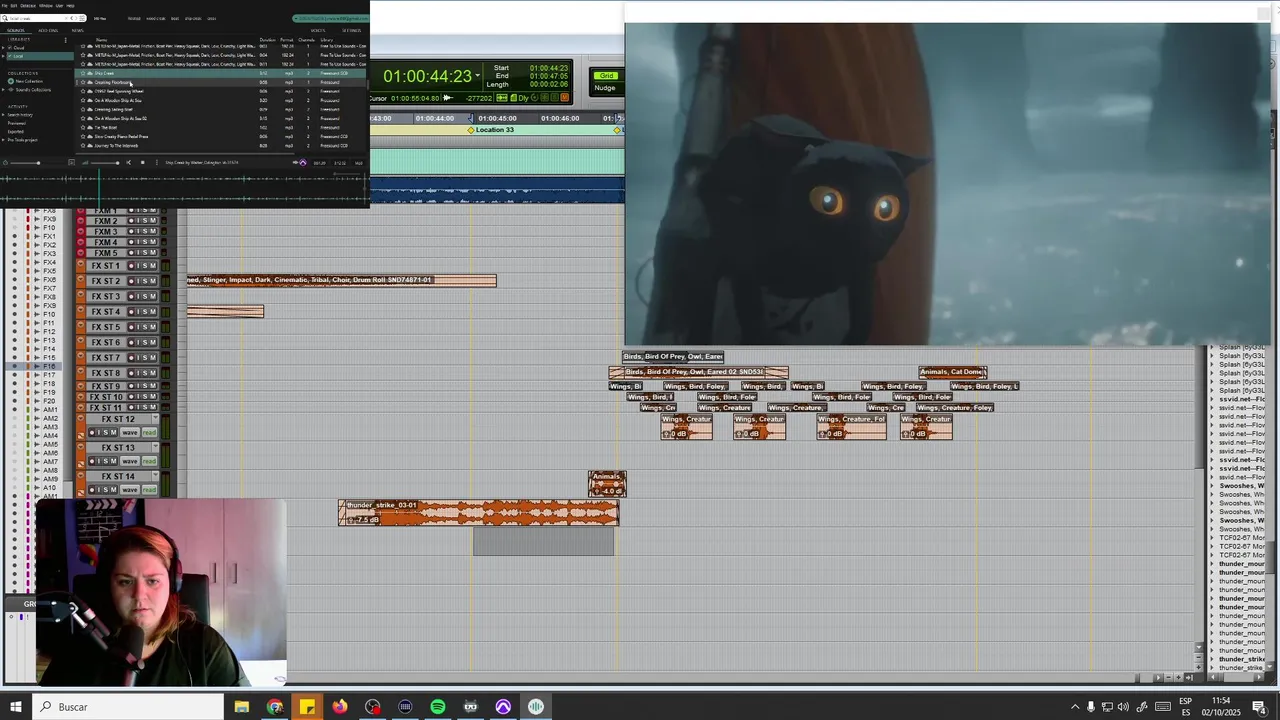Click the waveform icon next to cursor readout

[x=448, y=98]
